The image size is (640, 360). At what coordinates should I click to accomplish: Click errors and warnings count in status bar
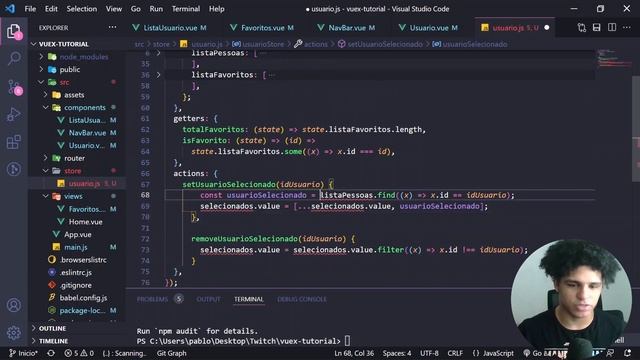coord(79,353)
